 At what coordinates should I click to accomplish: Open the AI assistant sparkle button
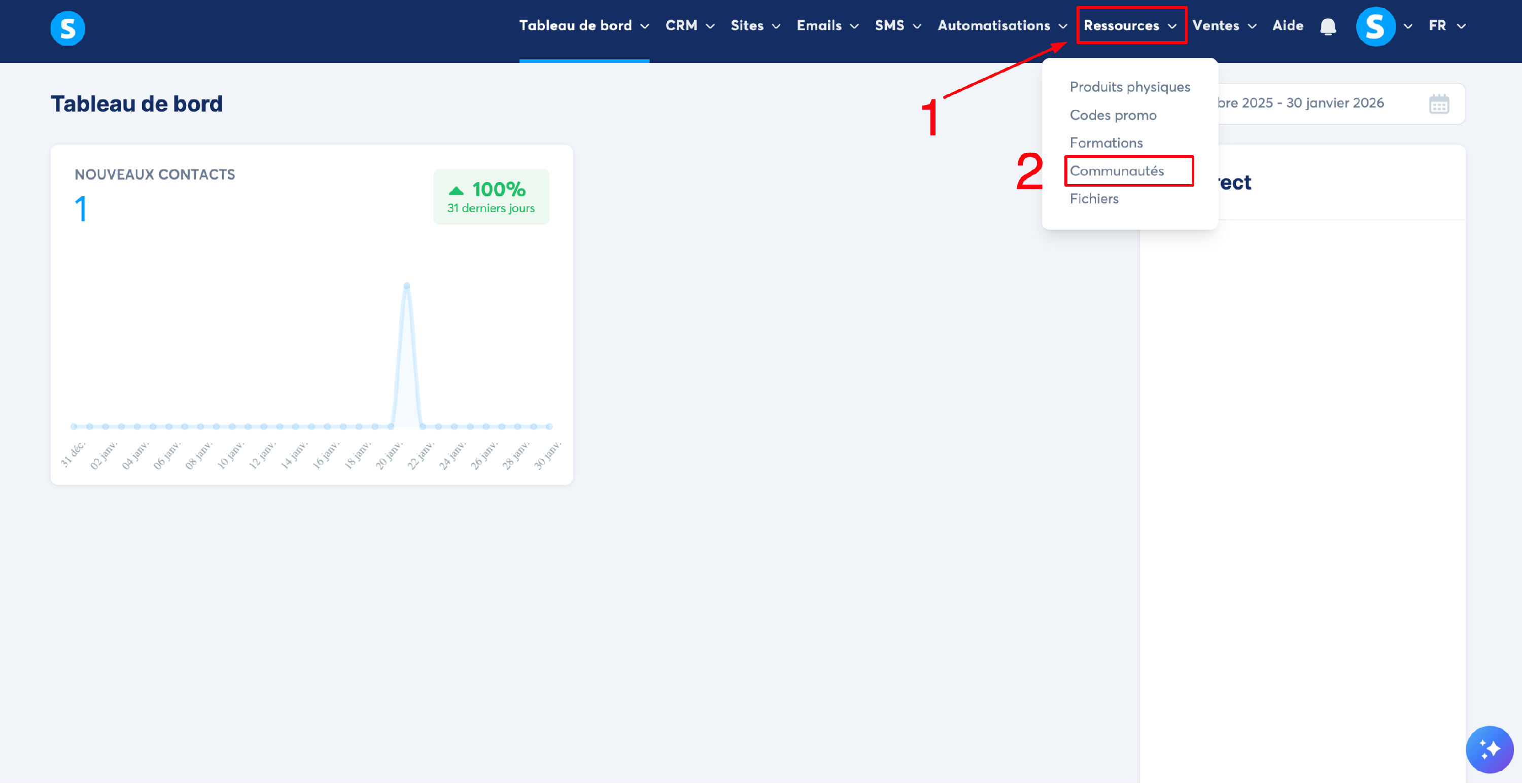(1489, 749)
